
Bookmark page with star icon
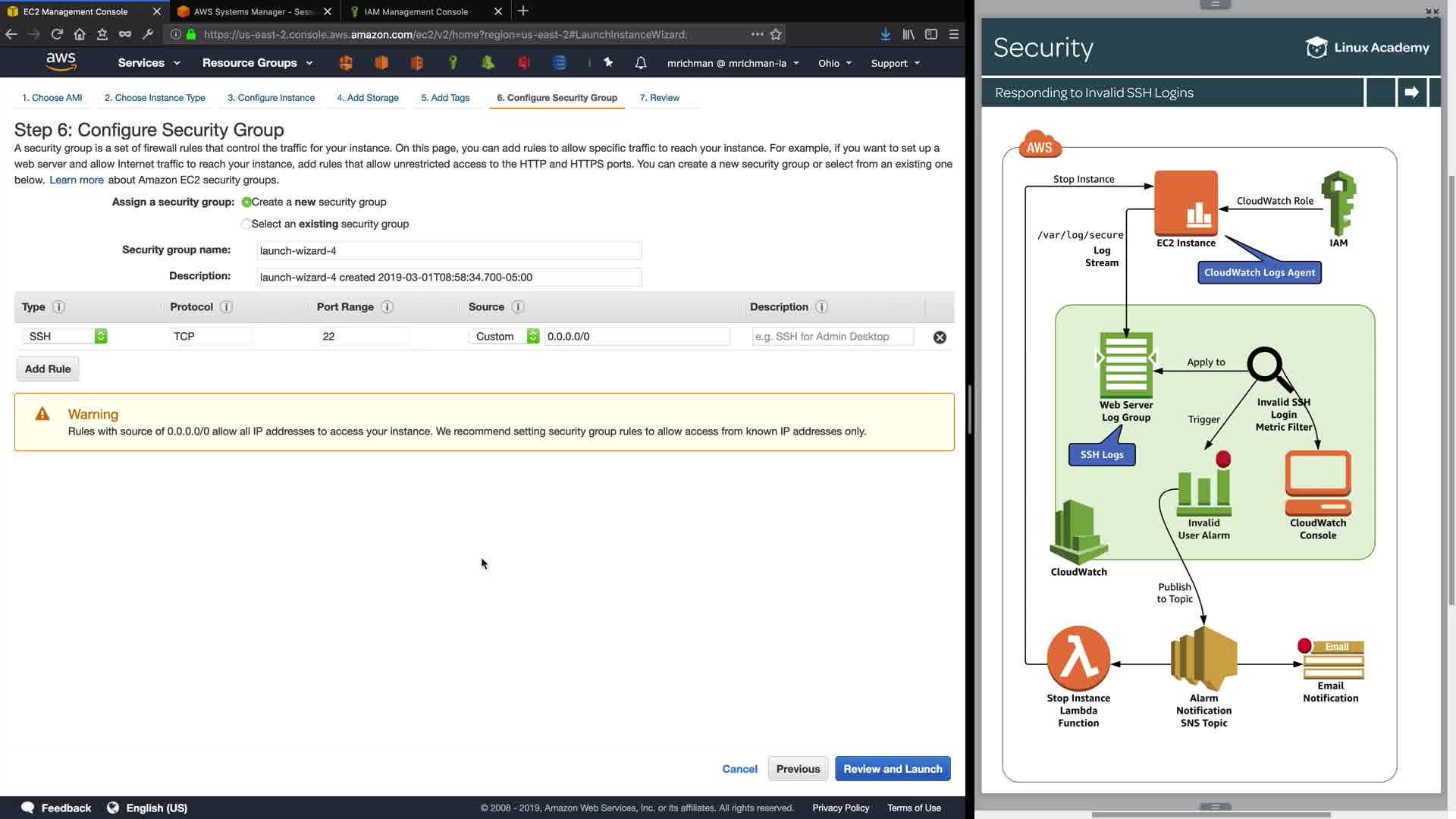coord(776,34)
